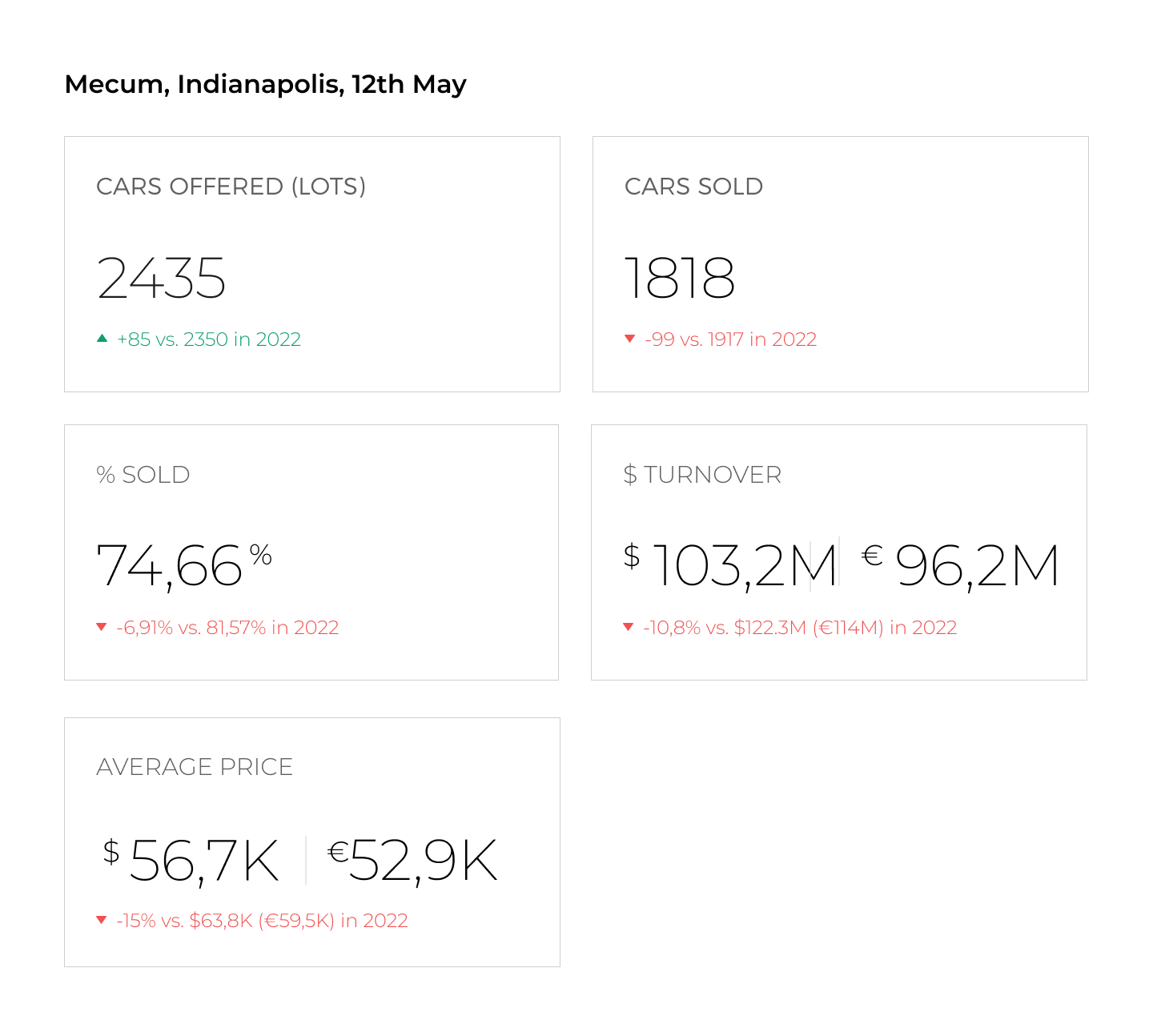
Task: Click the euro sign before 52,9K
Action: (338, 851)
